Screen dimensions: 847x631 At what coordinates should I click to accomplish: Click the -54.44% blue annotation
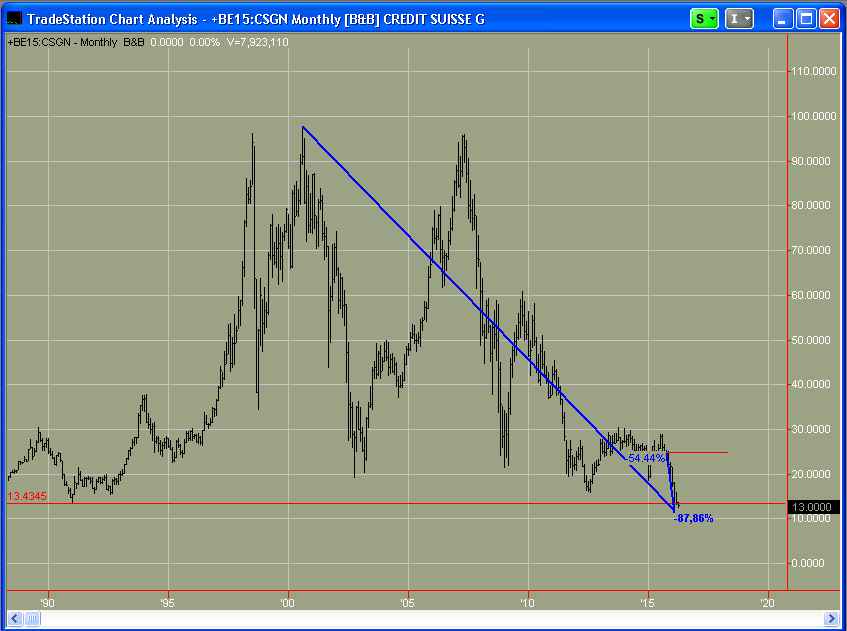pos(646,458)
